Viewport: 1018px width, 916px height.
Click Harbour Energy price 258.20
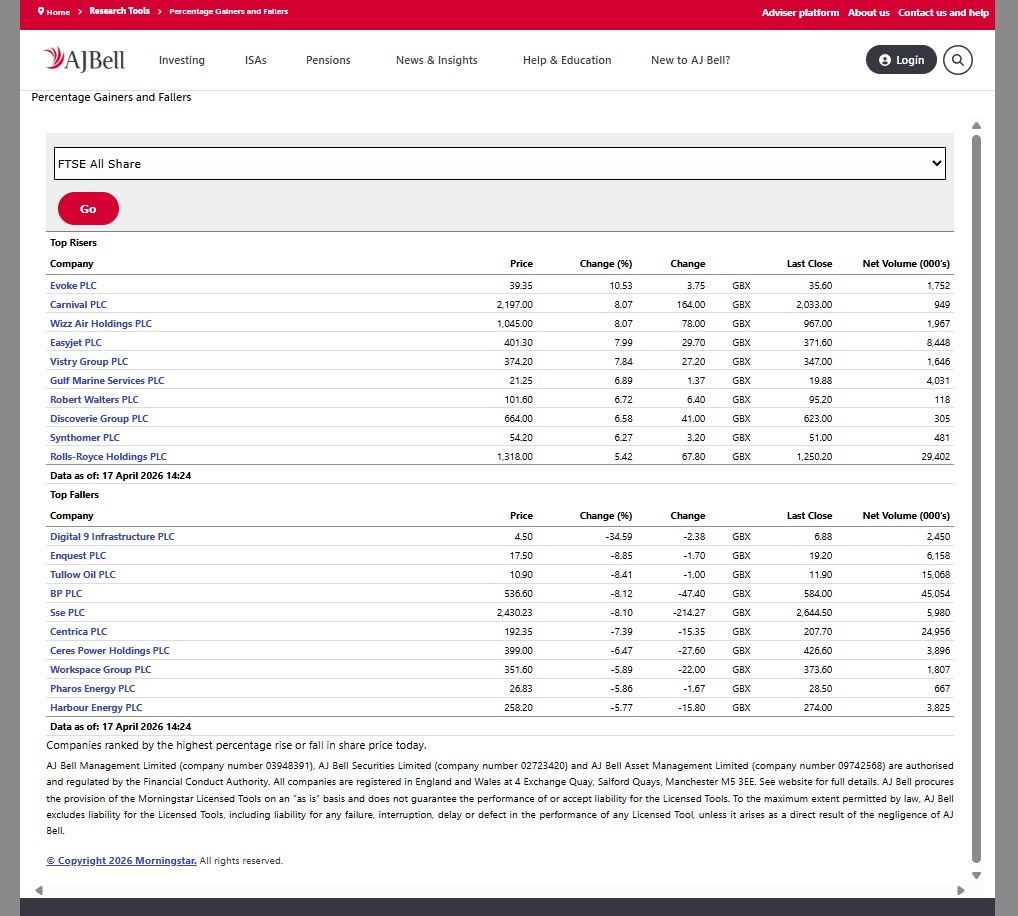pyautogui.click(x=519, y=708)
